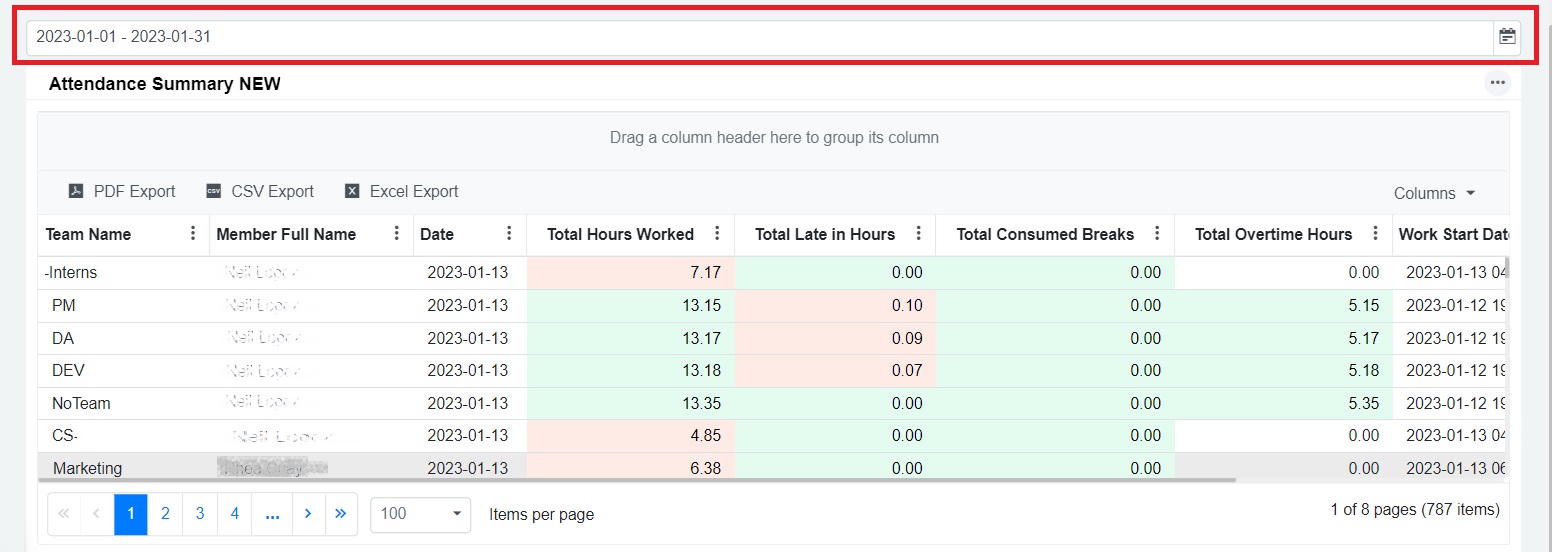This screenshot has width=1552, height=552.
Task: Go to the next page arrow
Action: (307, 514)
